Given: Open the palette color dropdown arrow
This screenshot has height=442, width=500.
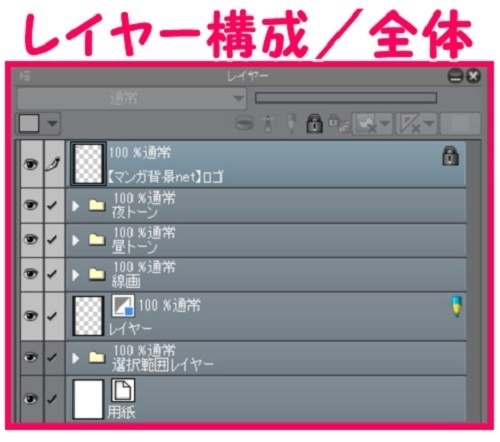Looking at the screenshot, I should point(51,123).
